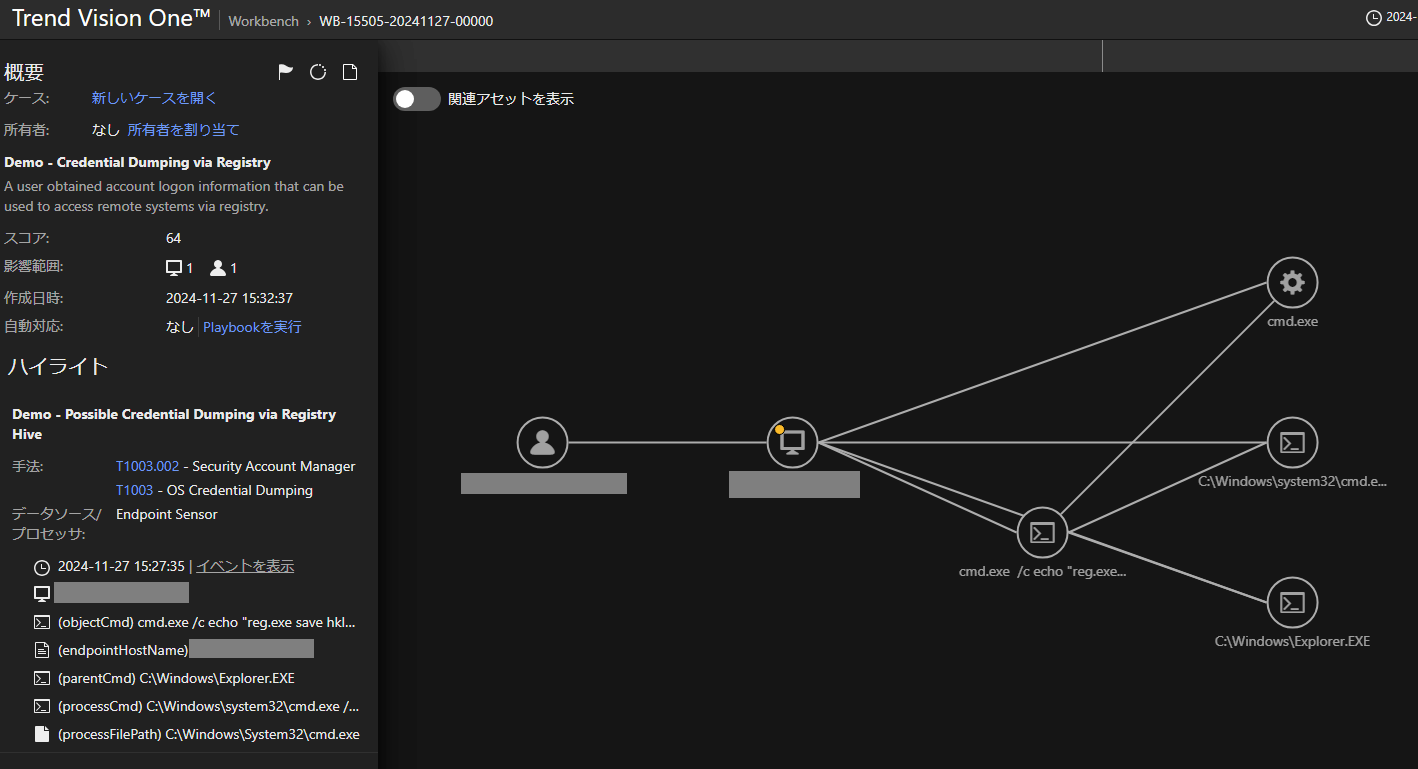Select the C:\Windows\system32\cmd.e... node
The height and width of the screenshot is (769, 1418).
tap(1292, 442)
